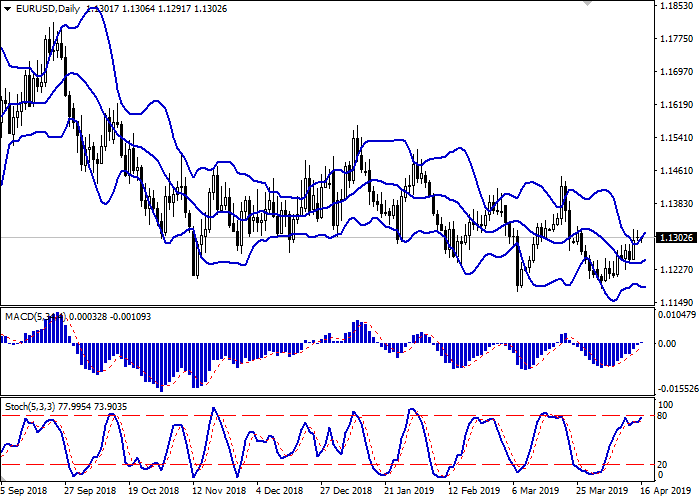Viewport: 700px width, 500px height.
Task: Select the 27 Dec 2018 date marker
Action: click(348, 492)
